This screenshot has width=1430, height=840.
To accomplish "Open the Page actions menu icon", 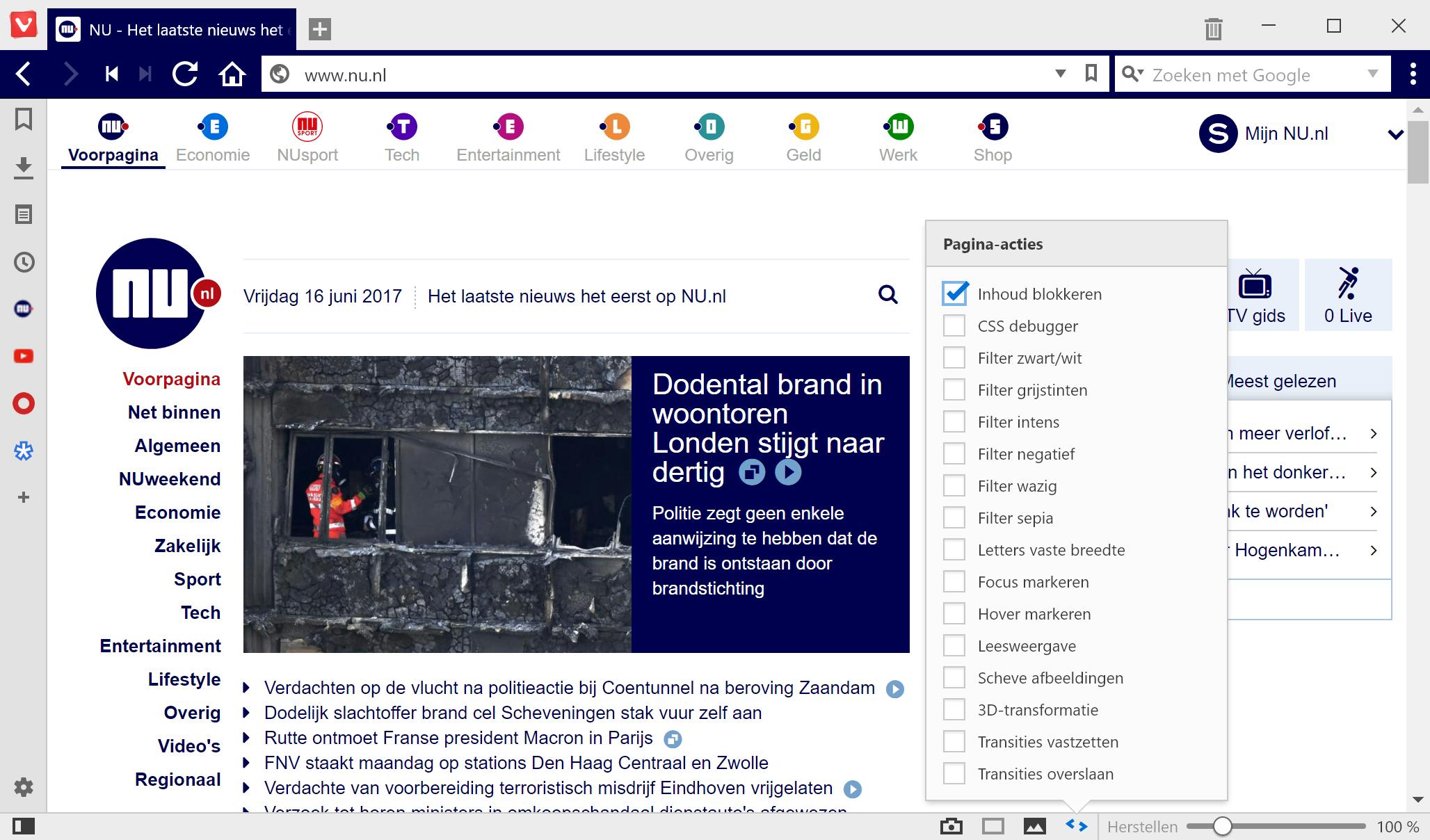I will (x=1075, y=827).
